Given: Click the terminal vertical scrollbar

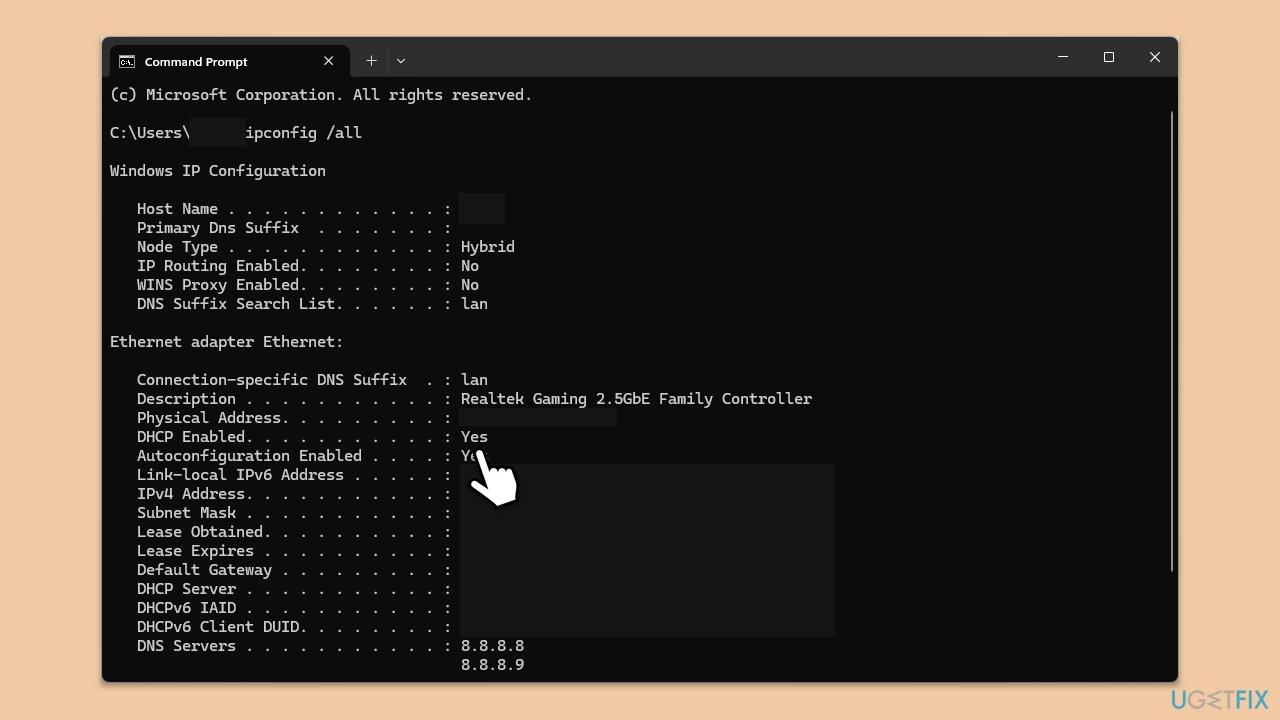Looking at the screenshot, I should coord(1172,340).
